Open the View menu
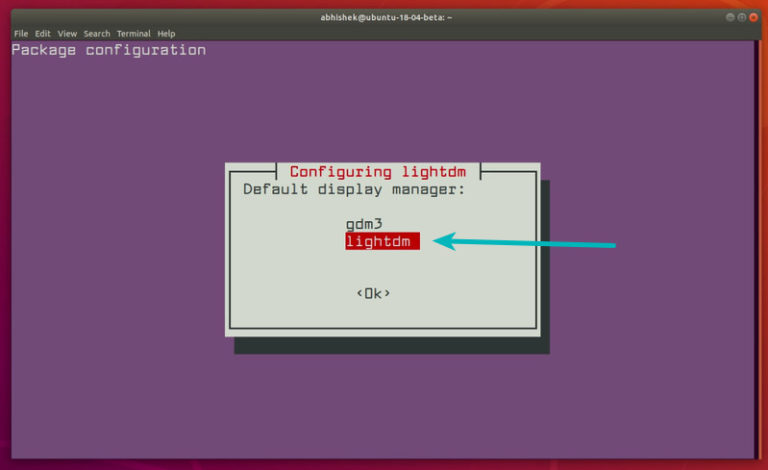This screenshot has height=470, width=768. pyautogui.click(x=67, y=33)
